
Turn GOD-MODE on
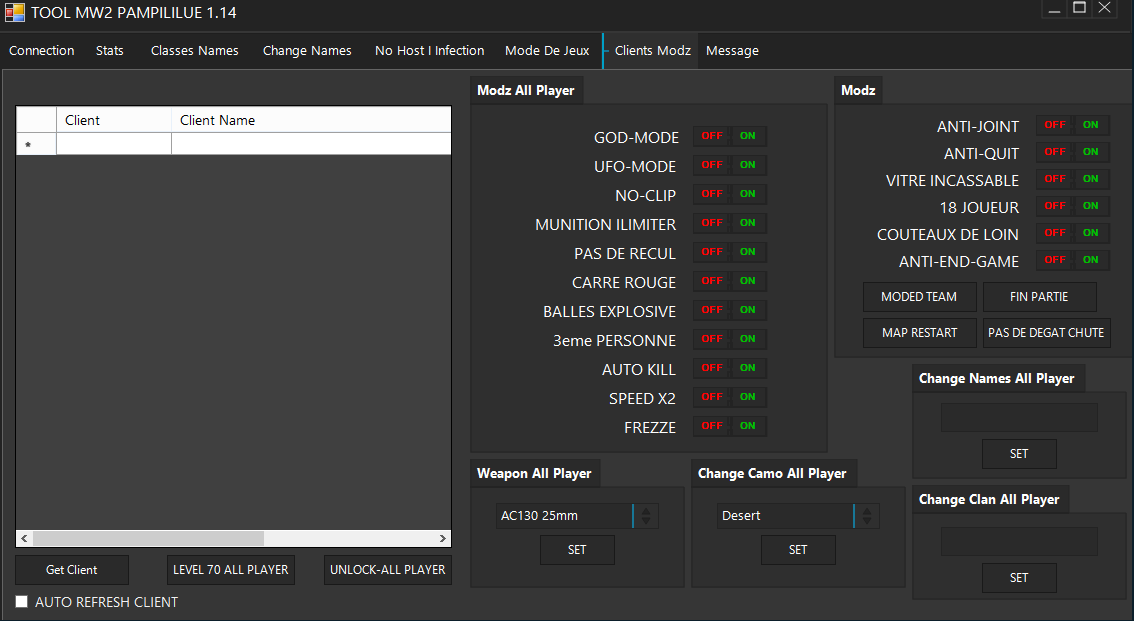pyautogui.click(x=748, y=136)
